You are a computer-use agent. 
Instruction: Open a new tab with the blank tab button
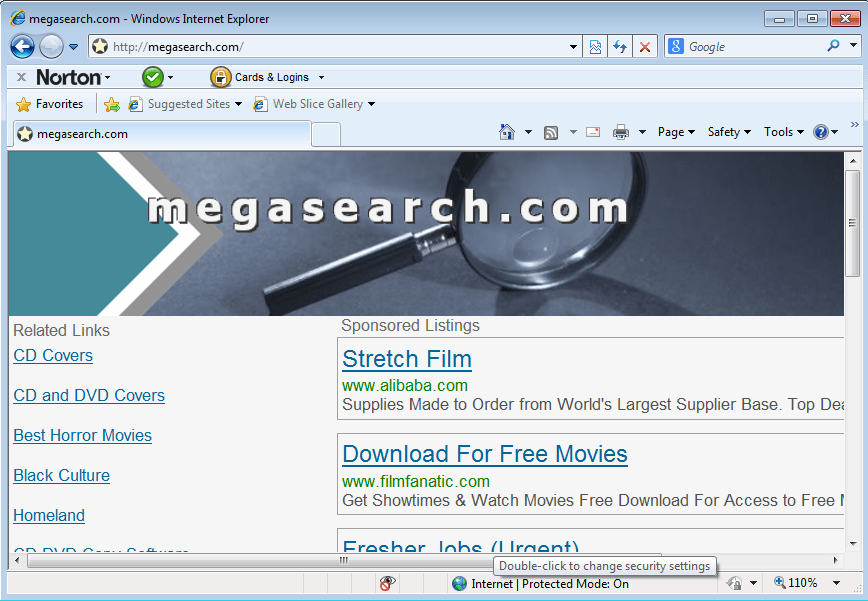coord(326,134)
